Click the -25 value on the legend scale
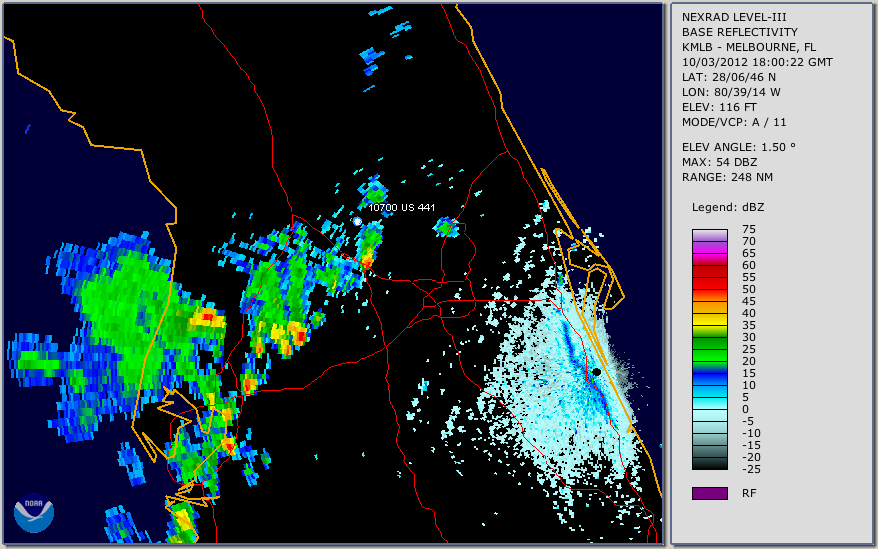This screenshot has height=549, width=878. tap(751, 469)
